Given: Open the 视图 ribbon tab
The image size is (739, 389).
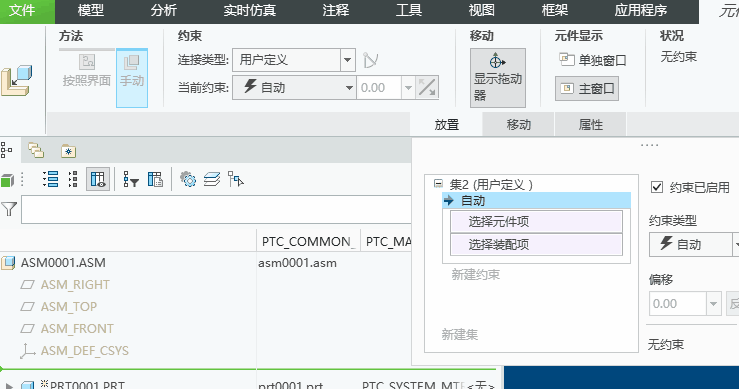Looking at the screenshot, I should point(481,10).
